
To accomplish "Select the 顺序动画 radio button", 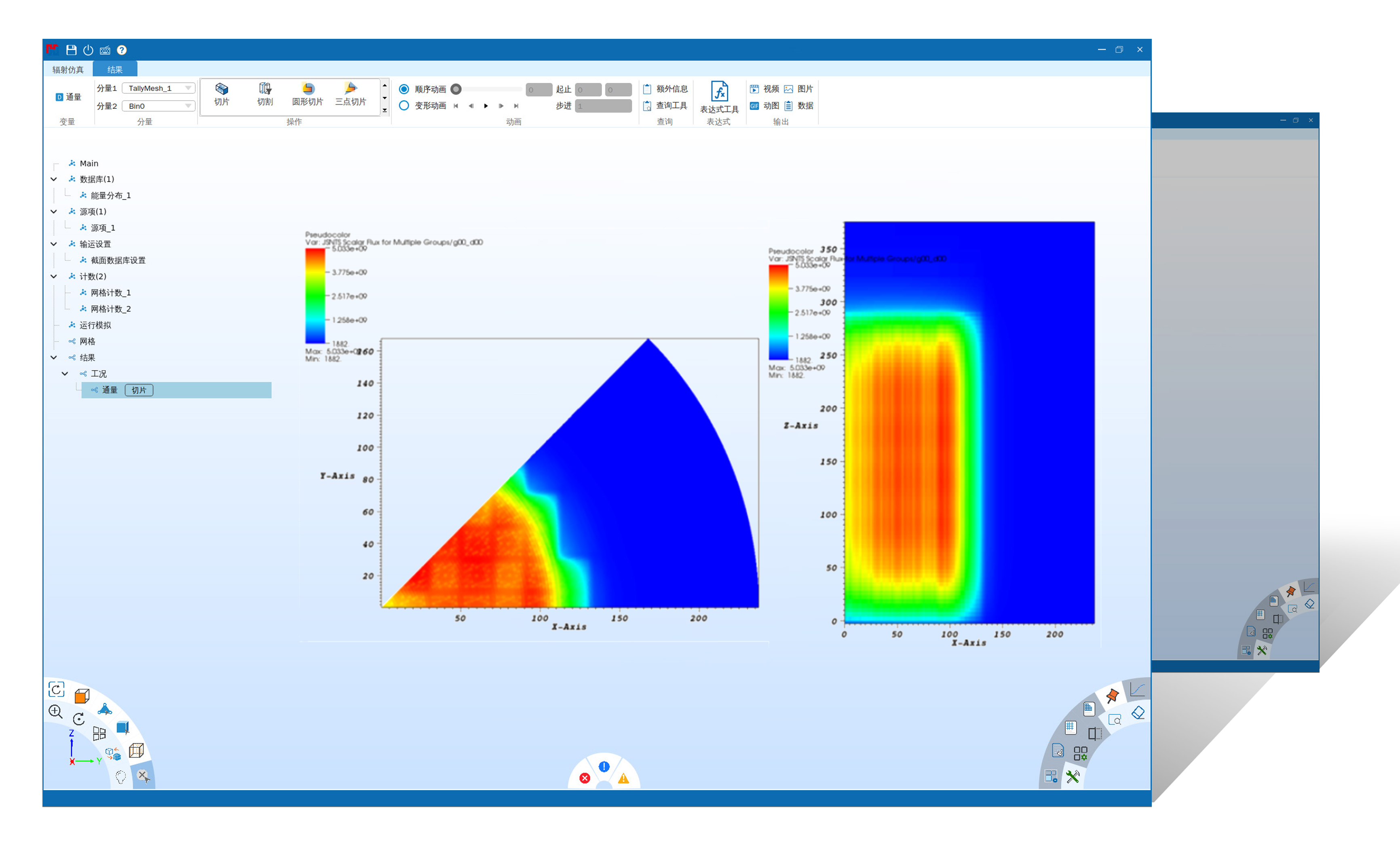I will click(404, 89).
